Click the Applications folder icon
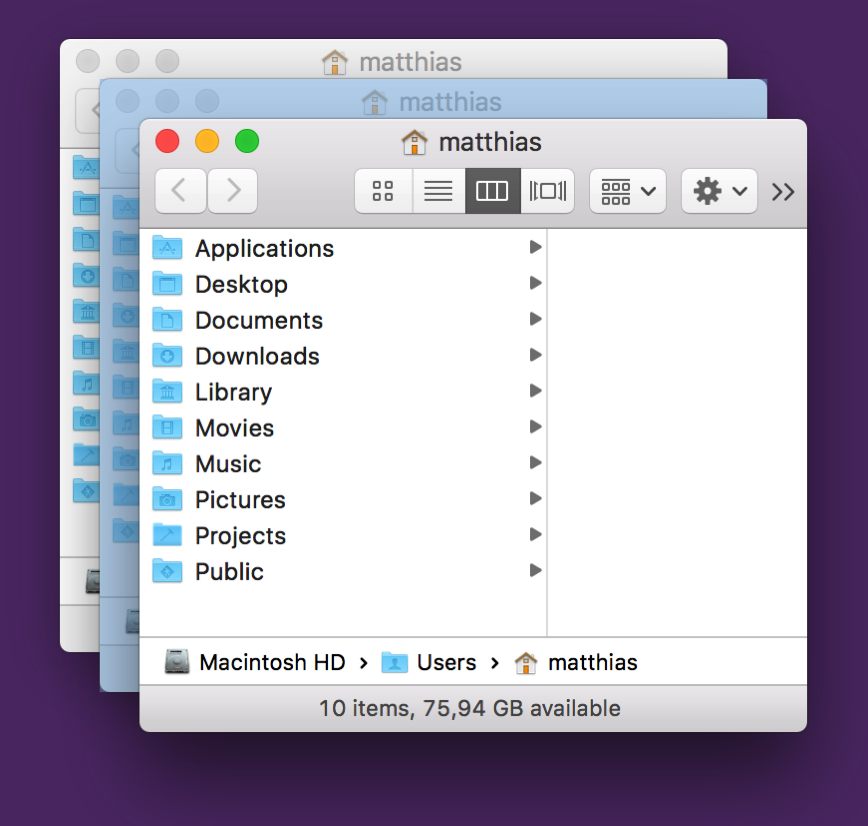868x826 pixels. 167,248
